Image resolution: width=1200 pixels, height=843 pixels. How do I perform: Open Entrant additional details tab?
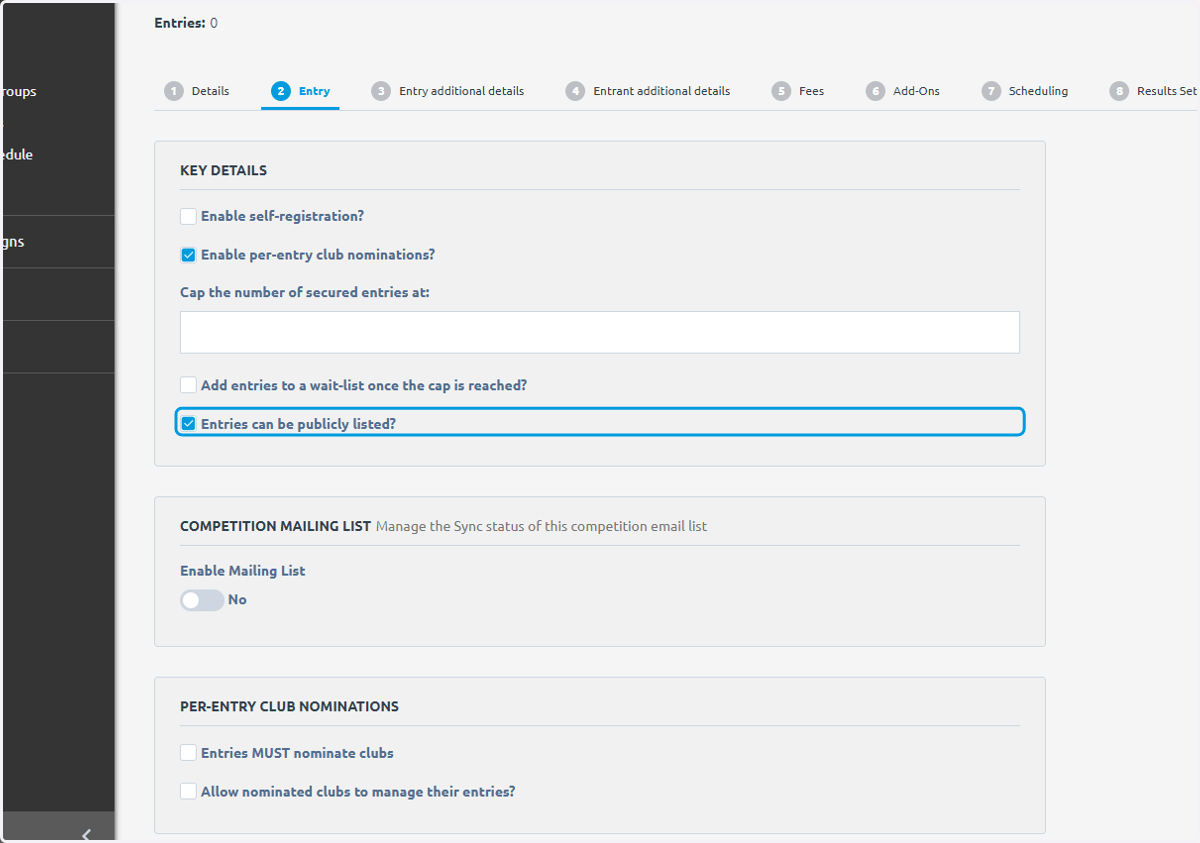click(647, 91)
